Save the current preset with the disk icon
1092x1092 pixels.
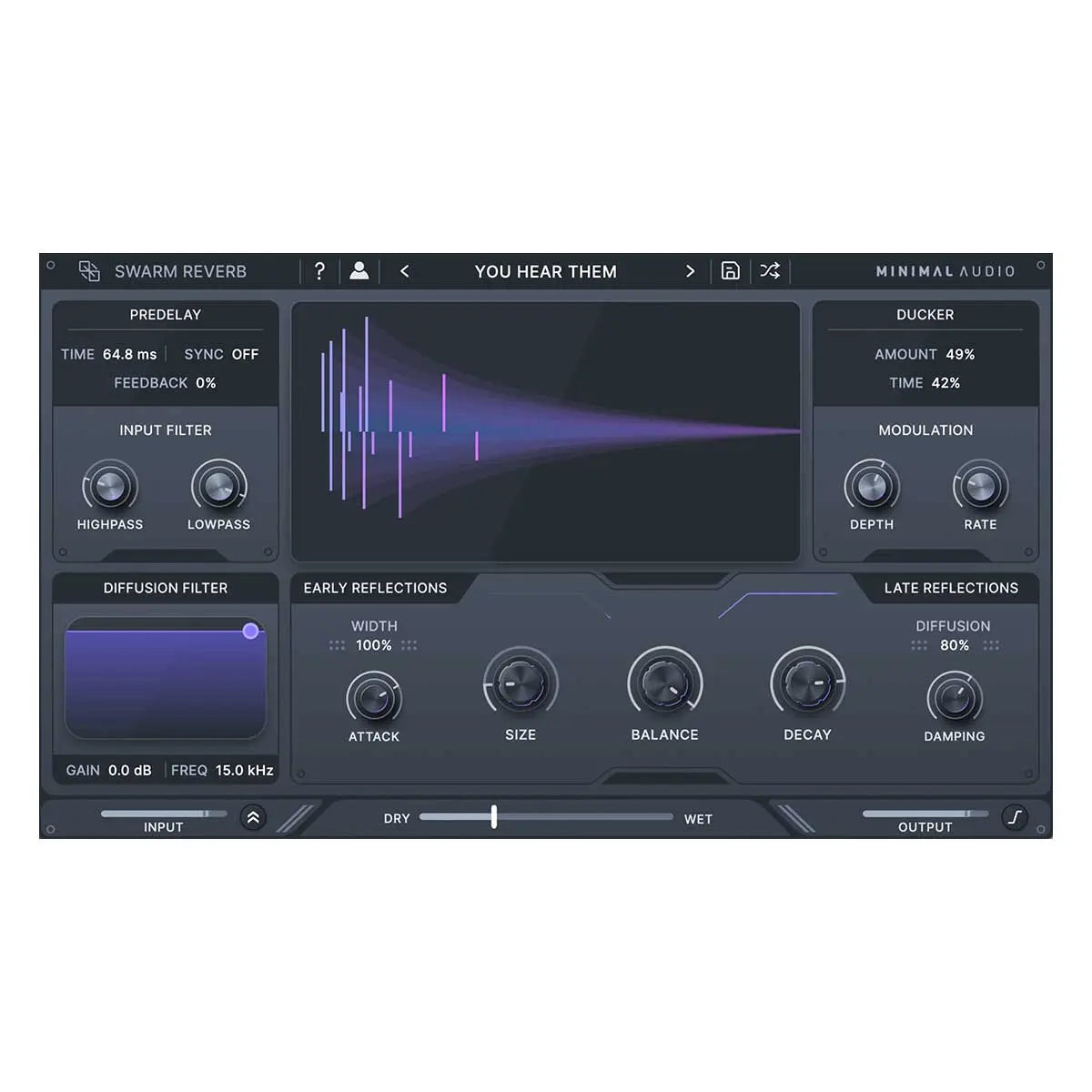[730, 270]
